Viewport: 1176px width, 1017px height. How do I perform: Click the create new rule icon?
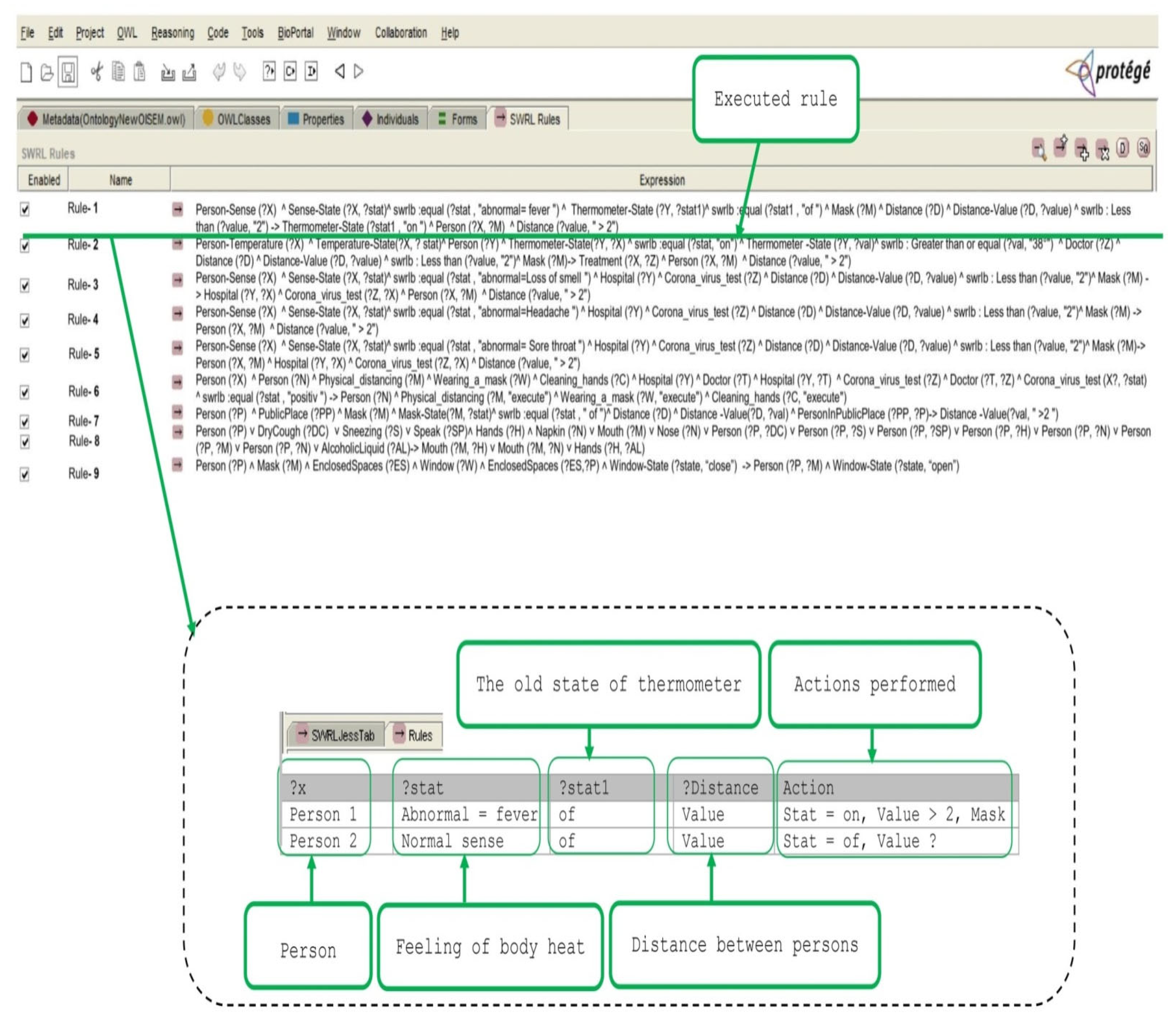click(1060, 146)
